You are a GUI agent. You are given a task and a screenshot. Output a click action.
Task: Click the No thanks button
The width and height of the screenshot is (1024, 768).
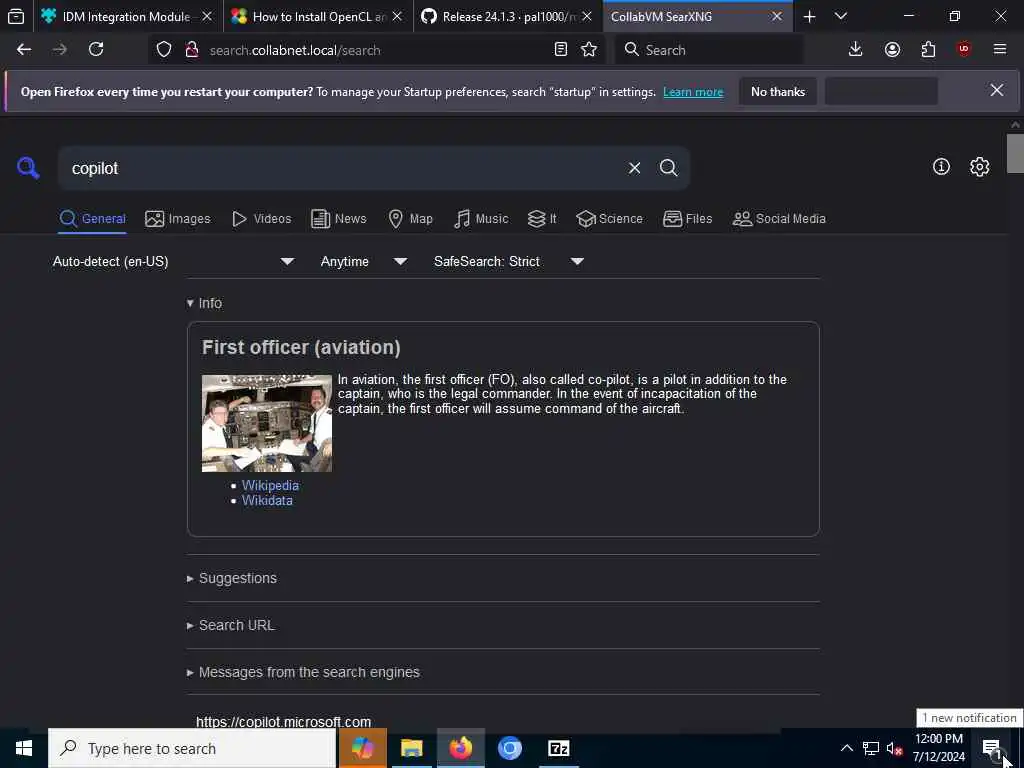[x=778, y=92]
